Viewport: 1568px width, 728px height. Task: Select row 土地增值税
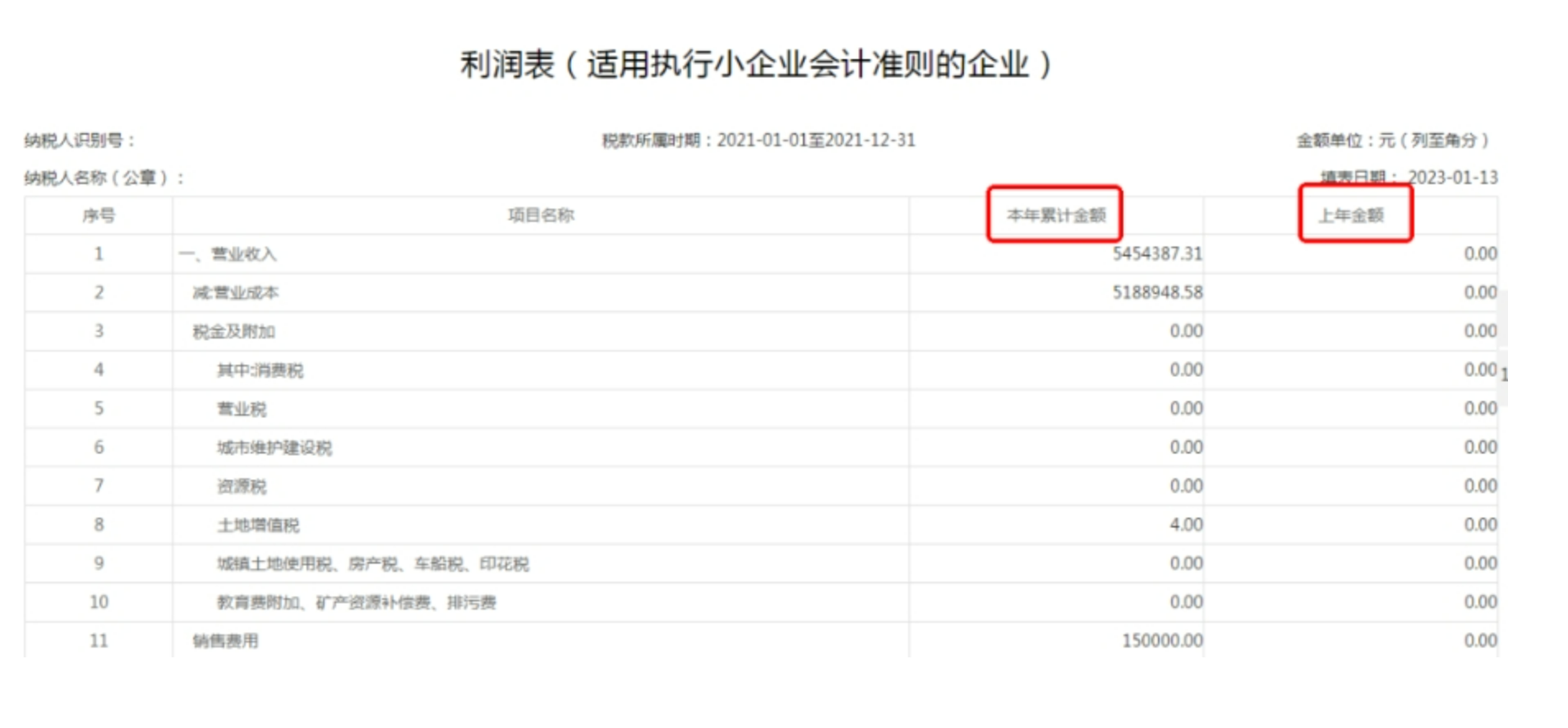[761, 524]
